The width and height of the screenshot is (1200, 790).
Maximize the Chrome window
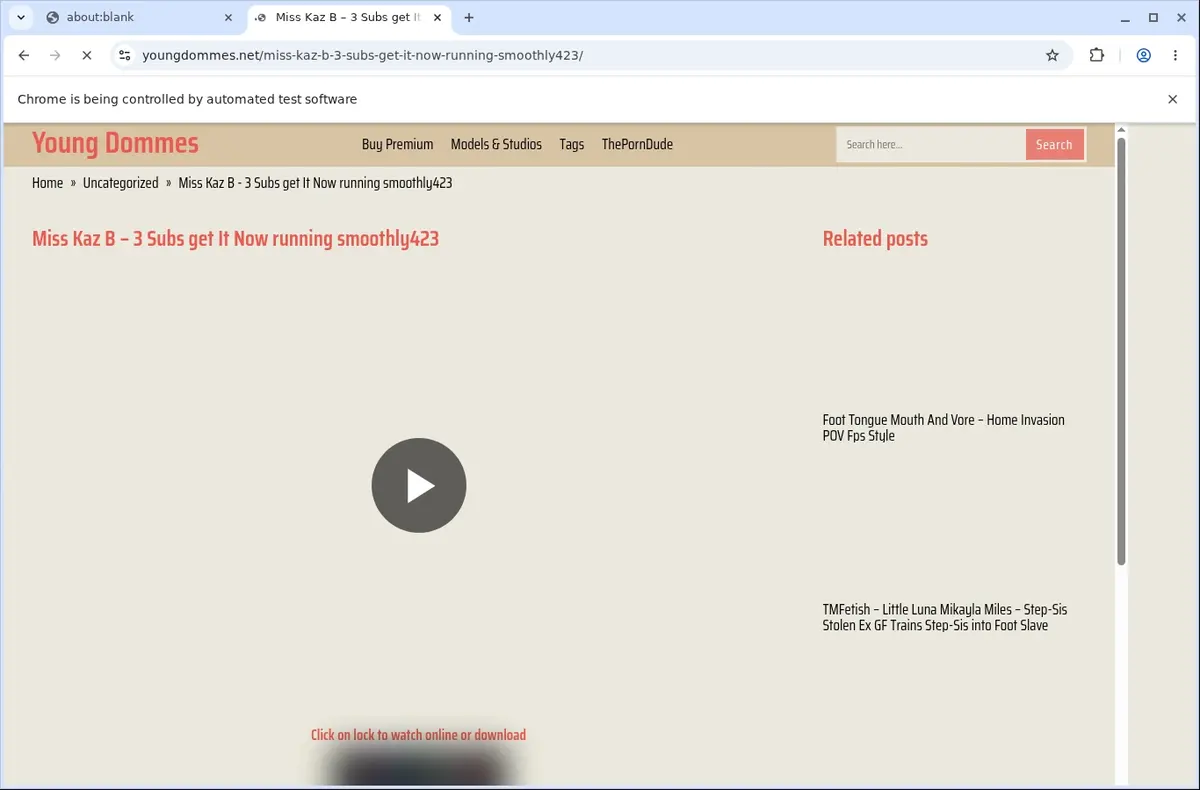[x=1153, y=17]
